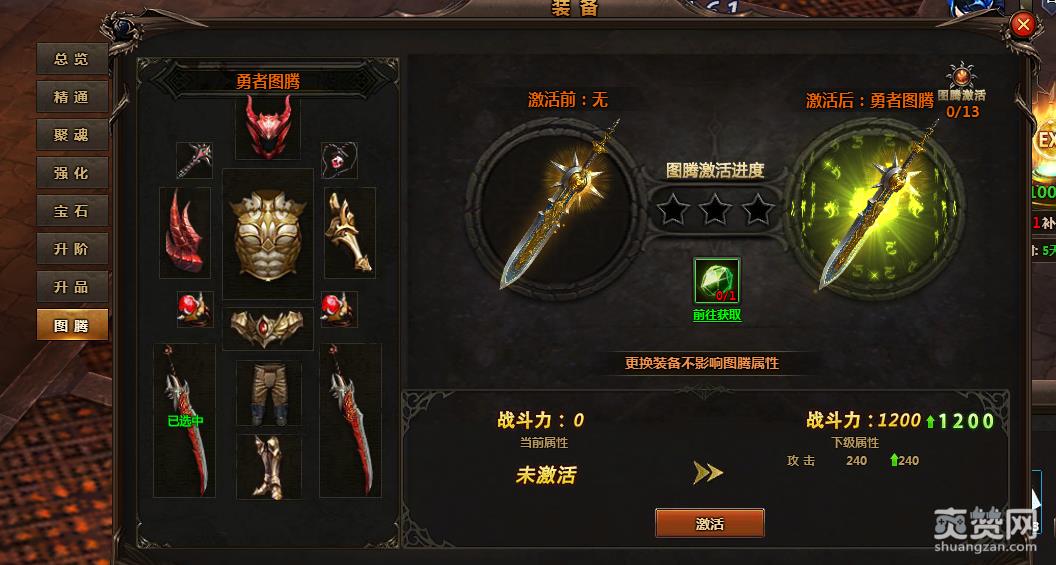This screenshot has height=565, width=1056.
Task: Select the brown trousers equipment slot
Action: click(x=269, y=393)
